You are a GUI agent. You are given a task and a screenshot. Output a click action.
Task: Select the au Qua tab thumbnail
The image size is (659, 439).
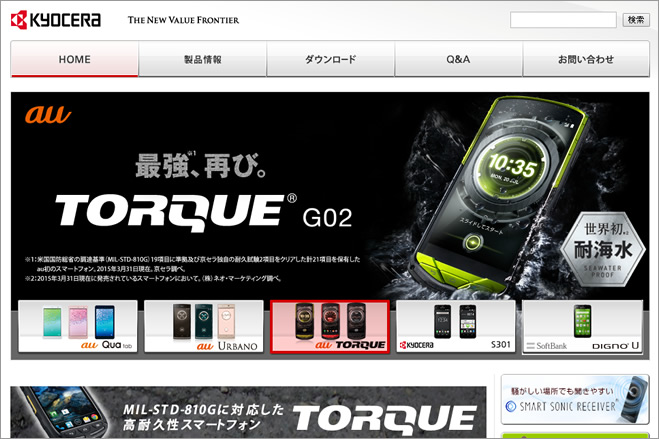[x=78, y=326]
